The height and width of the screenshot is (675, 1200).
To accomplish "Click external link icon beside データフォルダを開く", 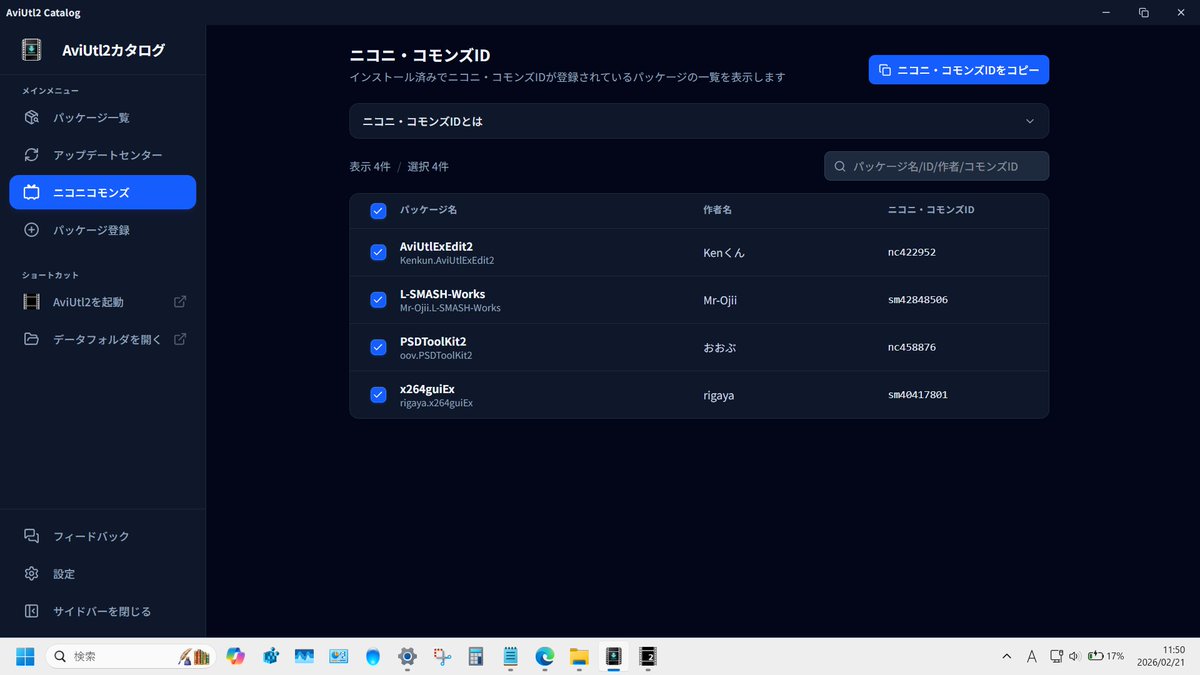I will 180,339.
